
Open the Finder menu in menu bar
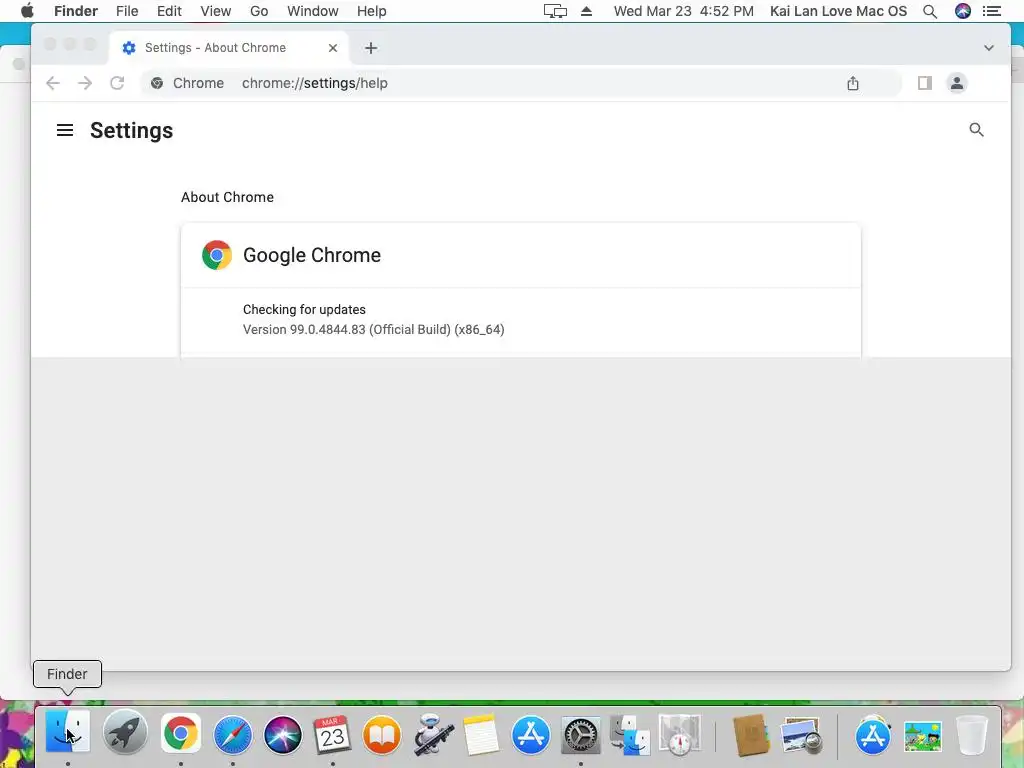click(x=76, y=11)
